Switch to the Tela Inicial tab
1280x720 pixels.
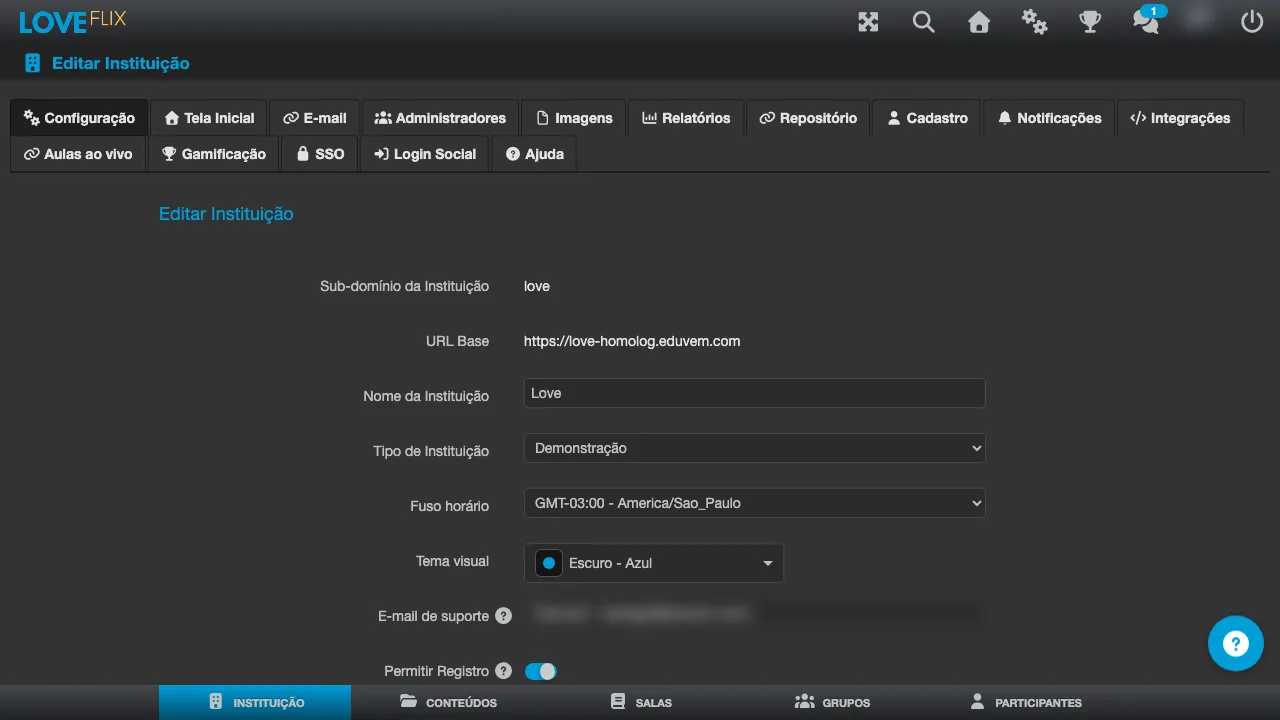(210, 118)
